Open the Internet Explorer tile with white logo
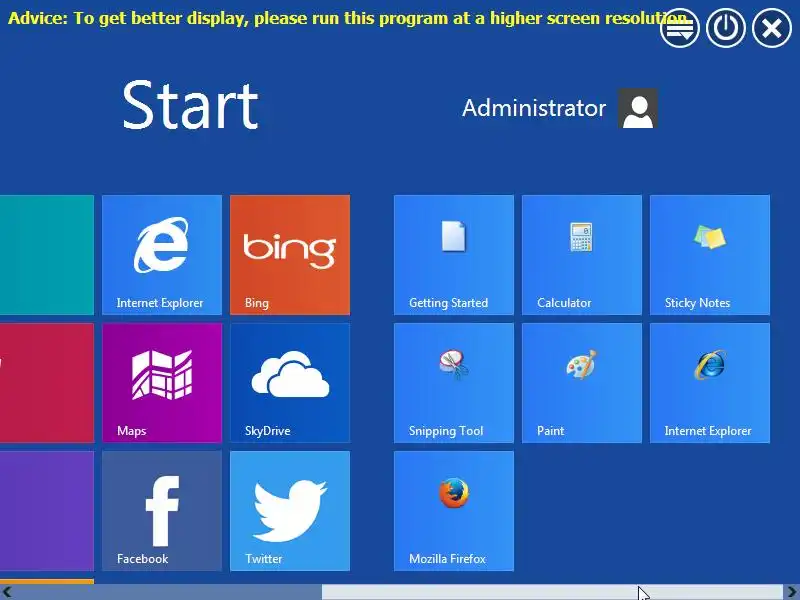800x600 pixels. pyautogui.click(x=162, y=255)
